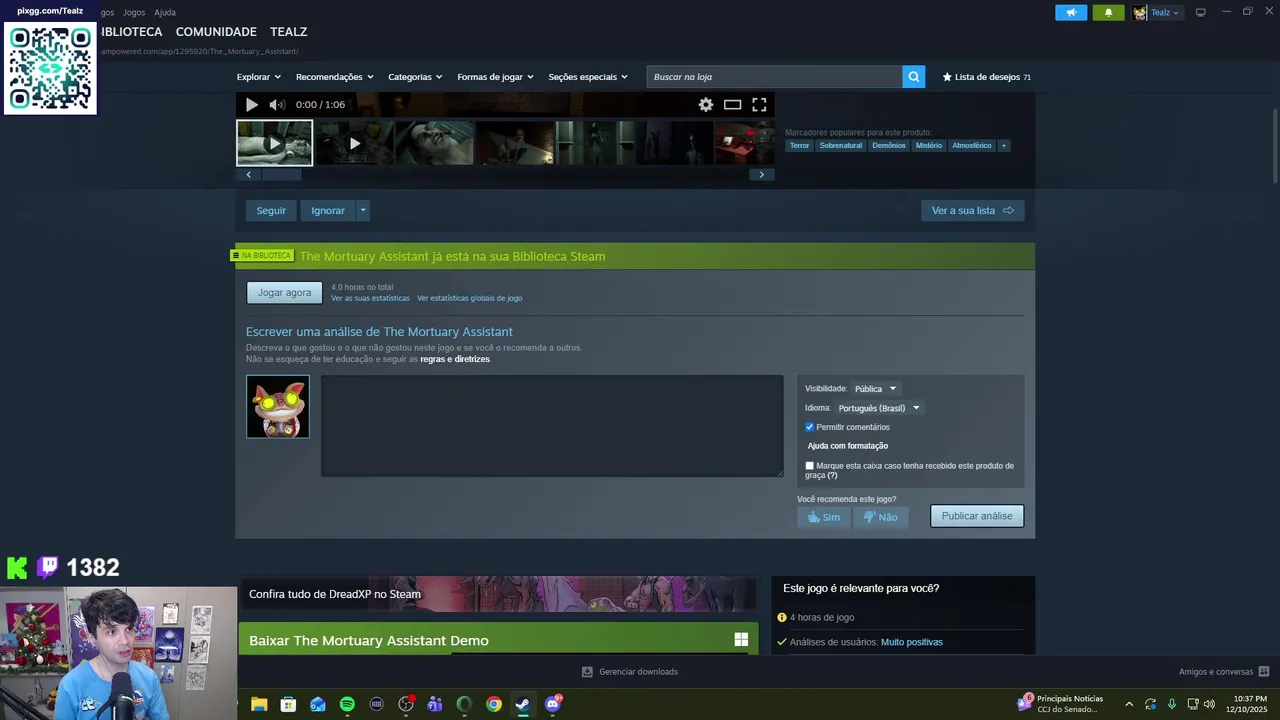Image resolution: width=1280 pixels, height=720 pixels.
Task: Open regras e diretrizes link
Action: point(455,359)
